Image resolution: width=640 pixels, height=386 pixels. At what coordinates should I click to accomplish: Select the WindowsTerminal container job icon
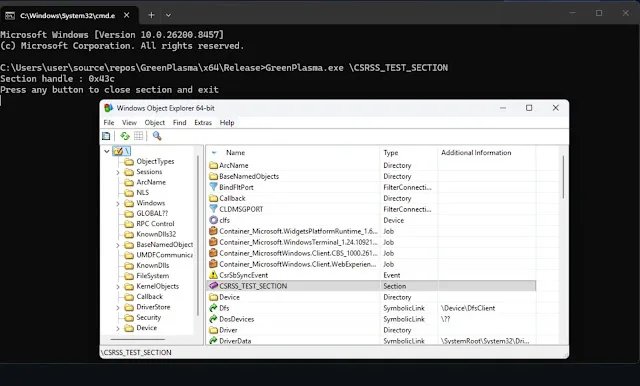click(x=213, y=242)
